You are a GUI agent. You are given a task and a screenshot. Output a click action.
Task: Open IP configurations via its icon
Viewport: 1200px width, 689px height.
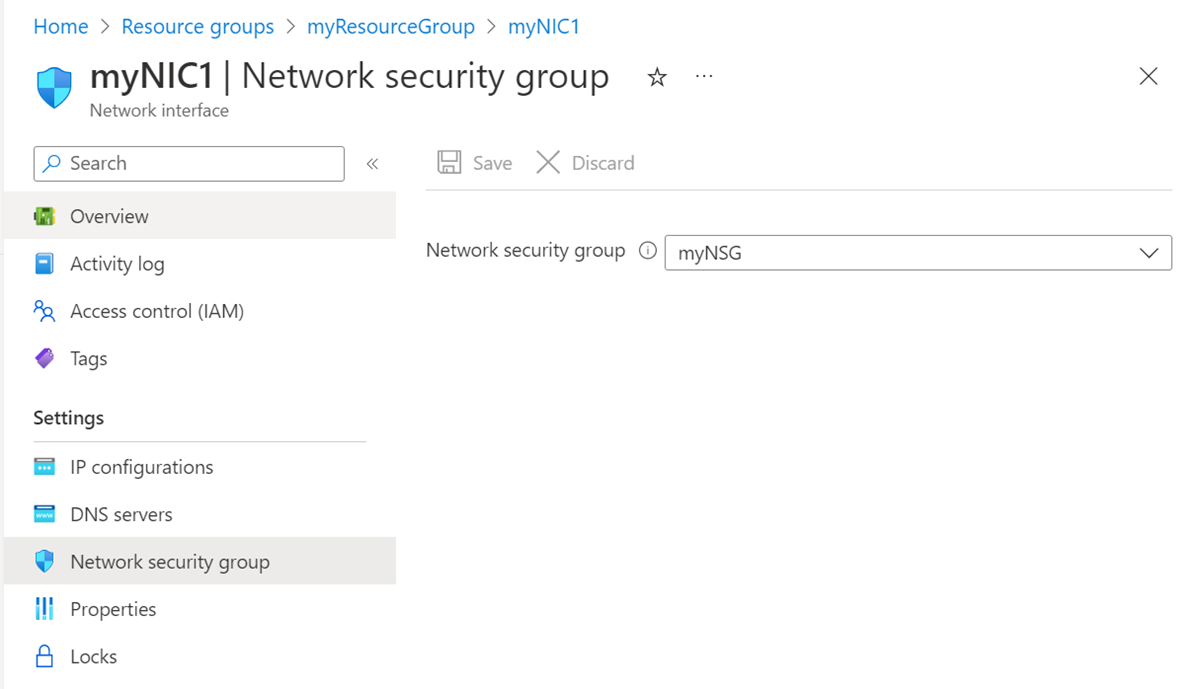[x=44, y=466]
